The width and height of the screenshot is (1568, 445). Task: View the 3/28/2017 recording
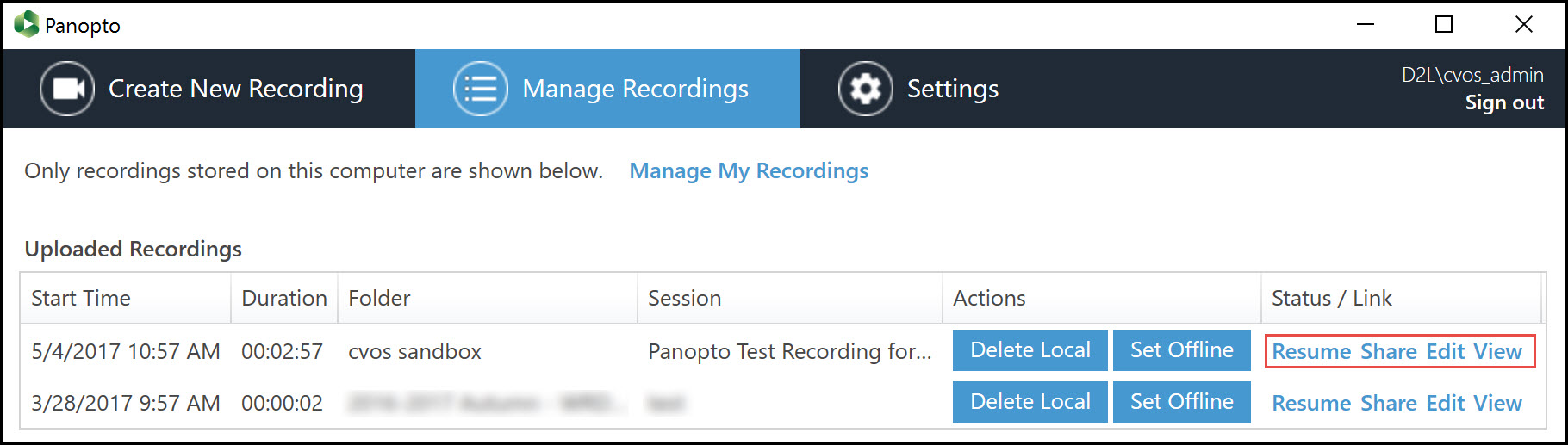[x=1497, y=404]
